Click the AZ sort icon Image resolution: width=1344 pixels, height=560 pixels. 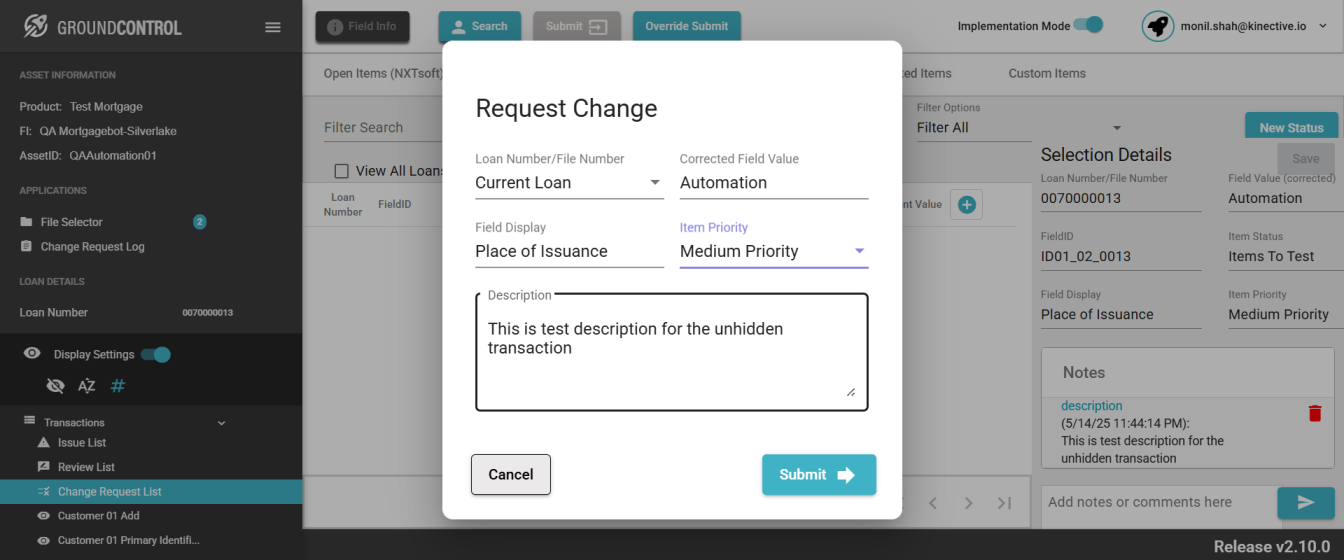pyautogui.click(x=87, y=386)
